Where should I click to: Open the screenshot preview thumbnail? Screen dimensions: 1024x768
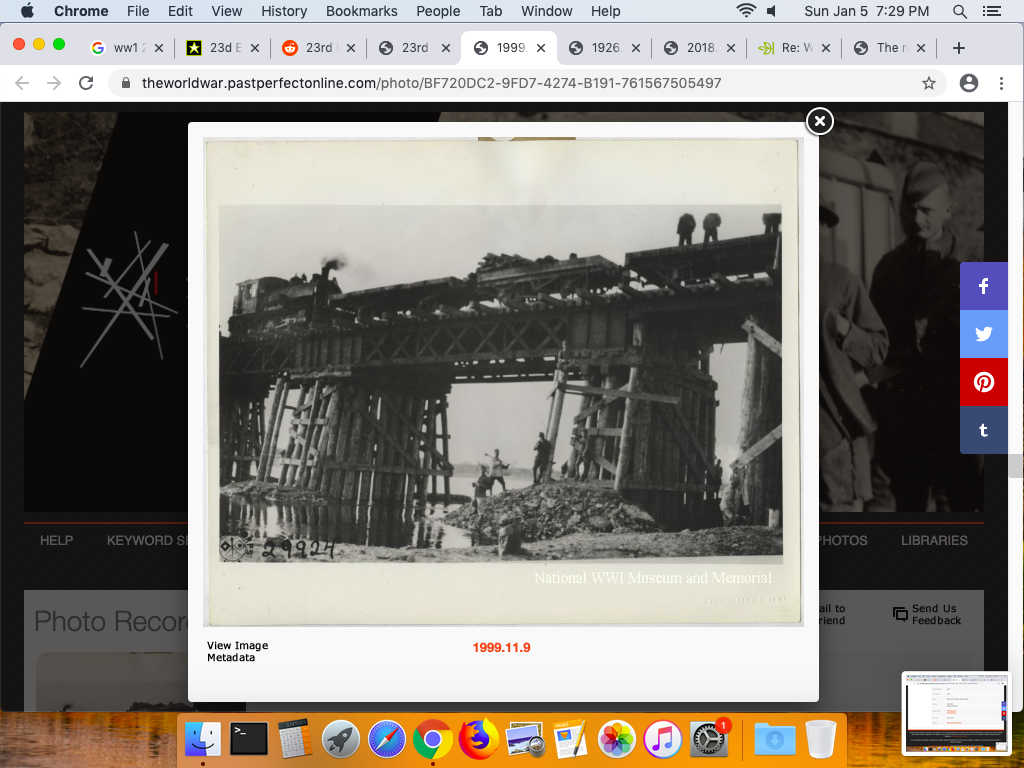coord(957,711)
